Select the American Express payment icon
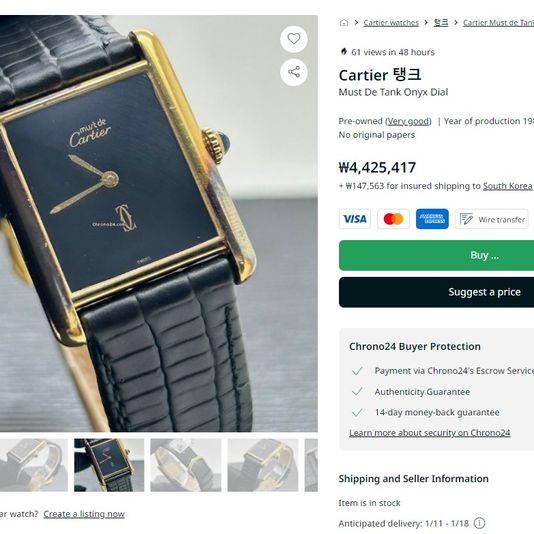Screen dimensions: 534x534 pos(432,219)
